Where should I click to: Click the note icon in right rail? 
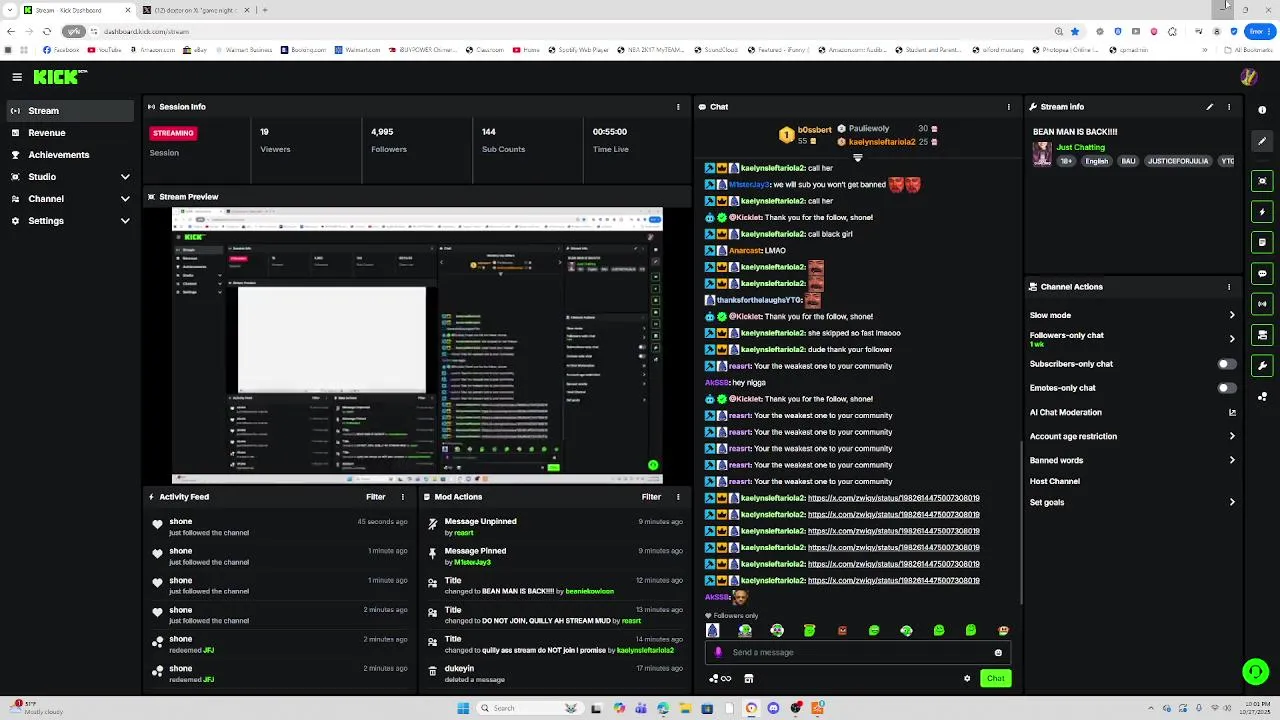(x=1262, y=242)
